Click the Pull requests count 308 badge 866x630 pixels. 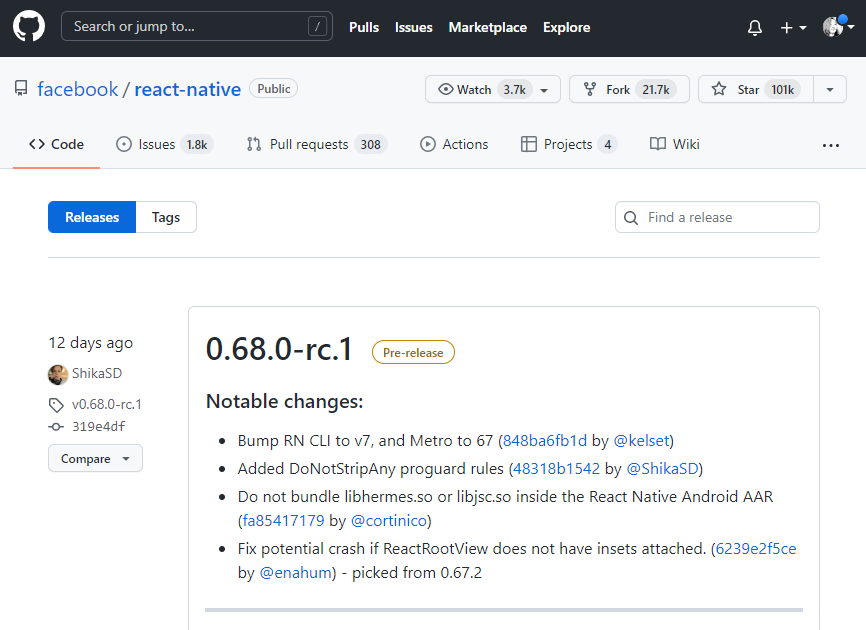pyautogui.click(x=371, y=145)
